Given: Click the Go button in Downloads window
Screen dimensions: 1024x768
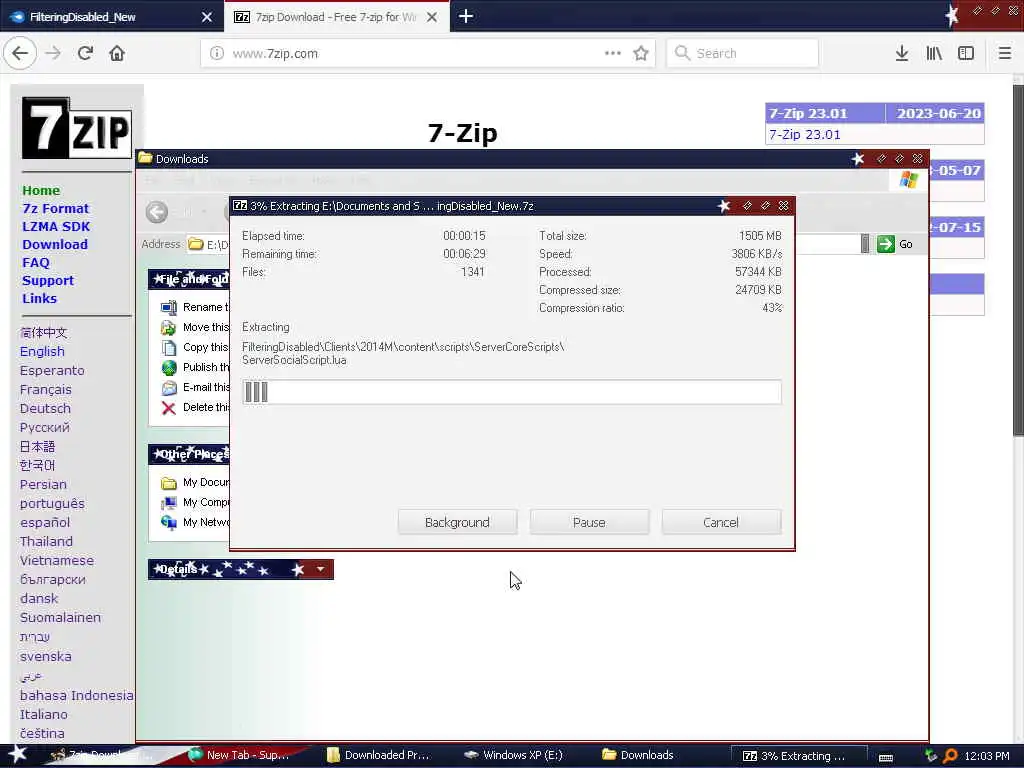Looking at the screenshot, I should tap(895, 244).
